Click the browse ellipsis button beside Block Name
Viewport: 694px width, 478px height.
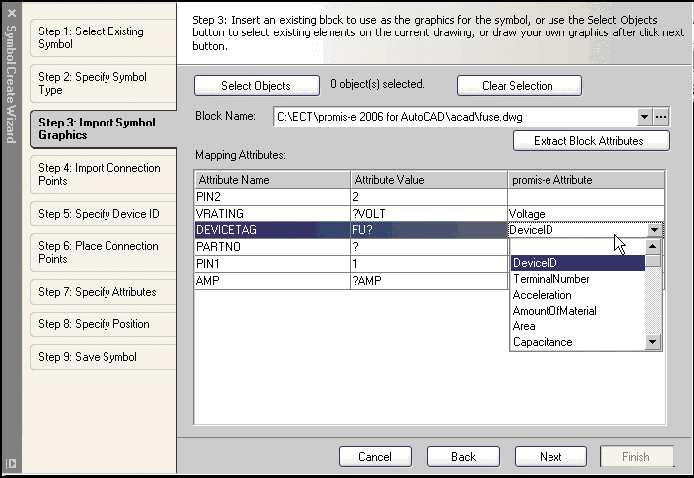[x=661, y=117]
